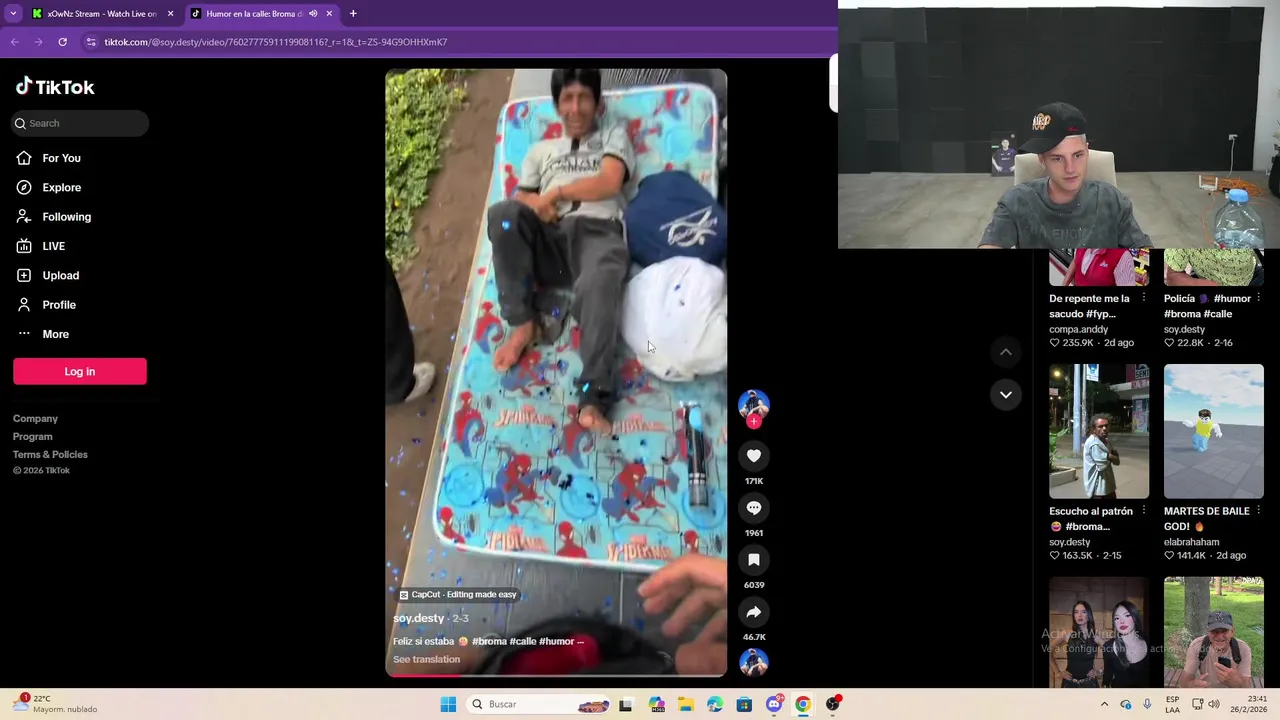The width and height of the screenshot is (1280, 720).
Task: Reload the page
Action: [x=62, y=42]
